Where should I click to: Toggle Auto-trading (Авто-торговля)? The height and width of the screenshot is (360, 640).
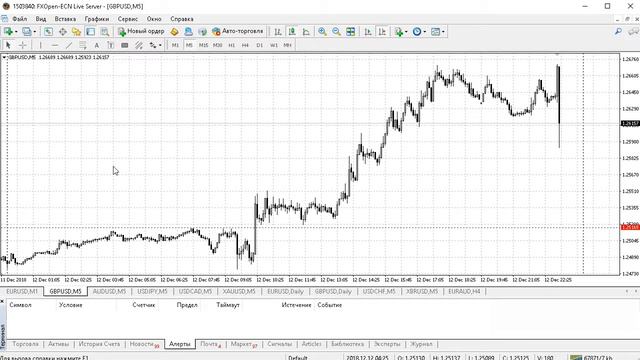238,31
